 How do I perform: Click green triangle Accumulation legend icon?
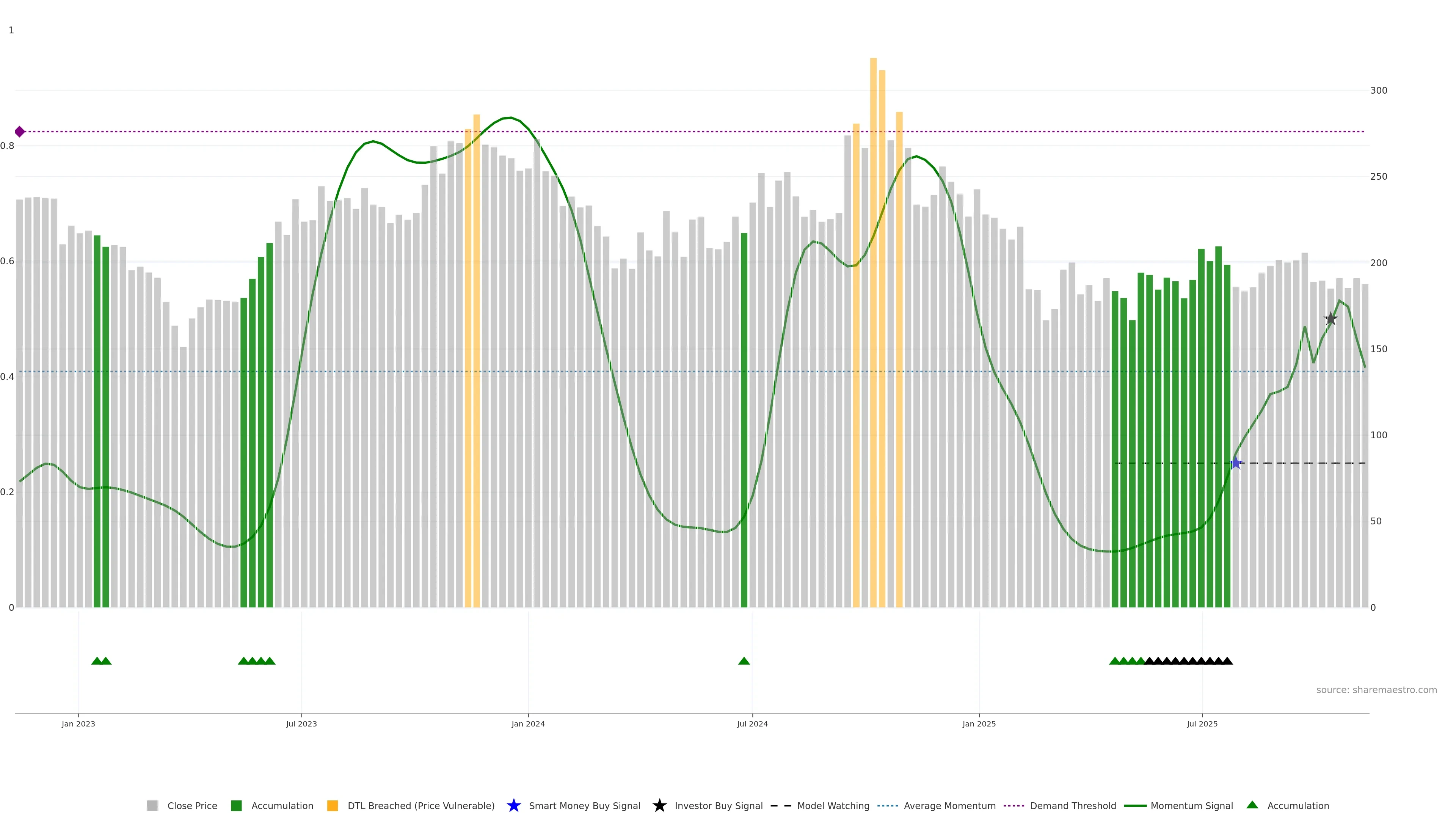(x=1252, y=805)
